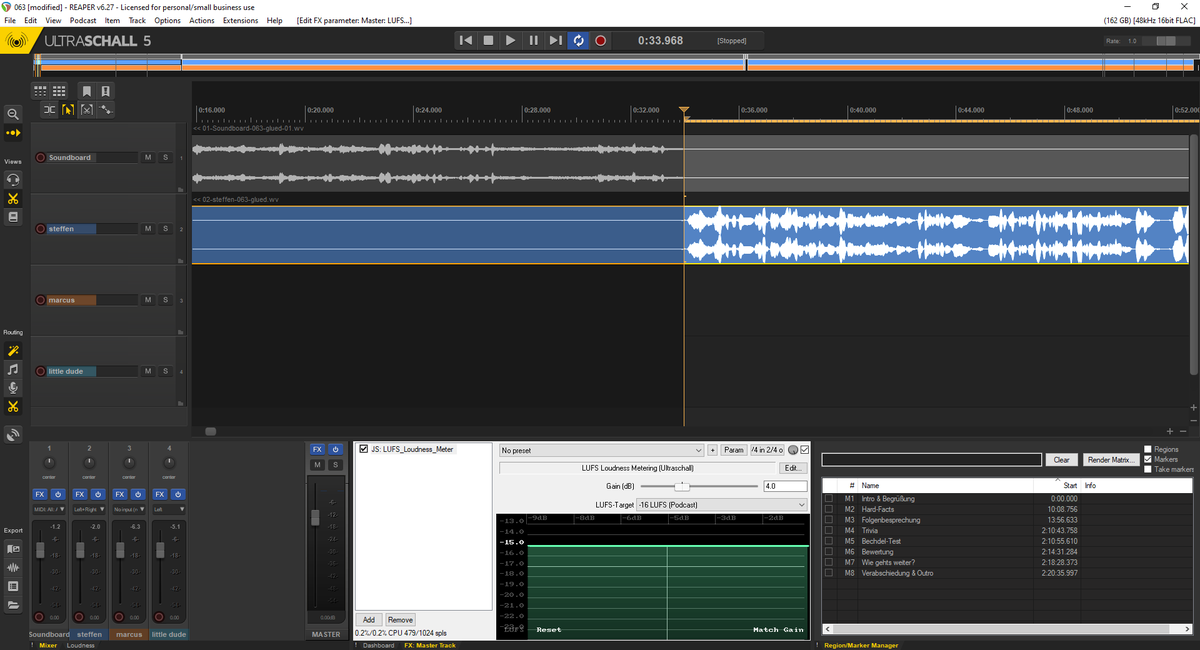Open the Track menu
This screenshot has width=1200, height=650.
(x=137, y=20)
